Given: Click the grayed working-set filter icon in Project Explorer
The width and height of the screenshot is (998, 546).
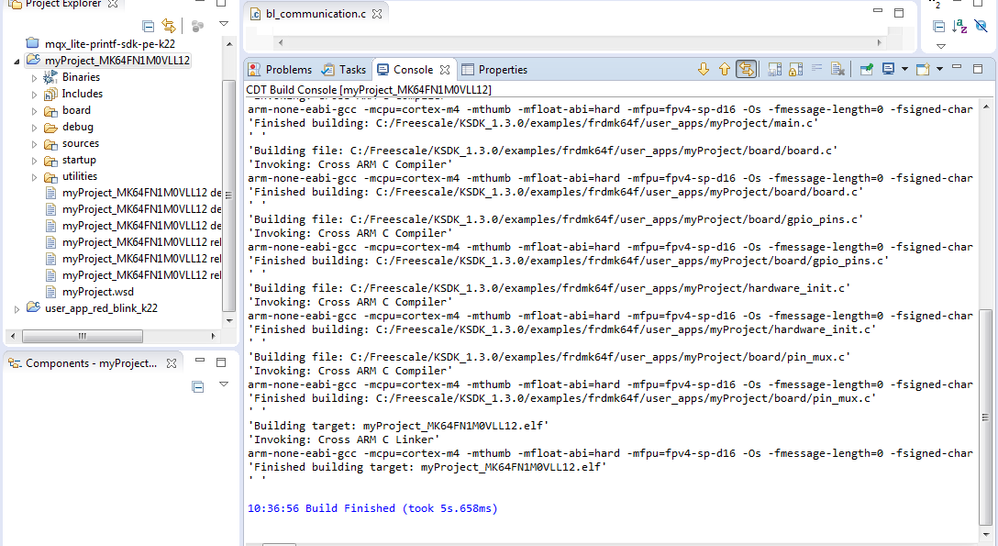Looking at the screenshot, I should coord(198,26).
